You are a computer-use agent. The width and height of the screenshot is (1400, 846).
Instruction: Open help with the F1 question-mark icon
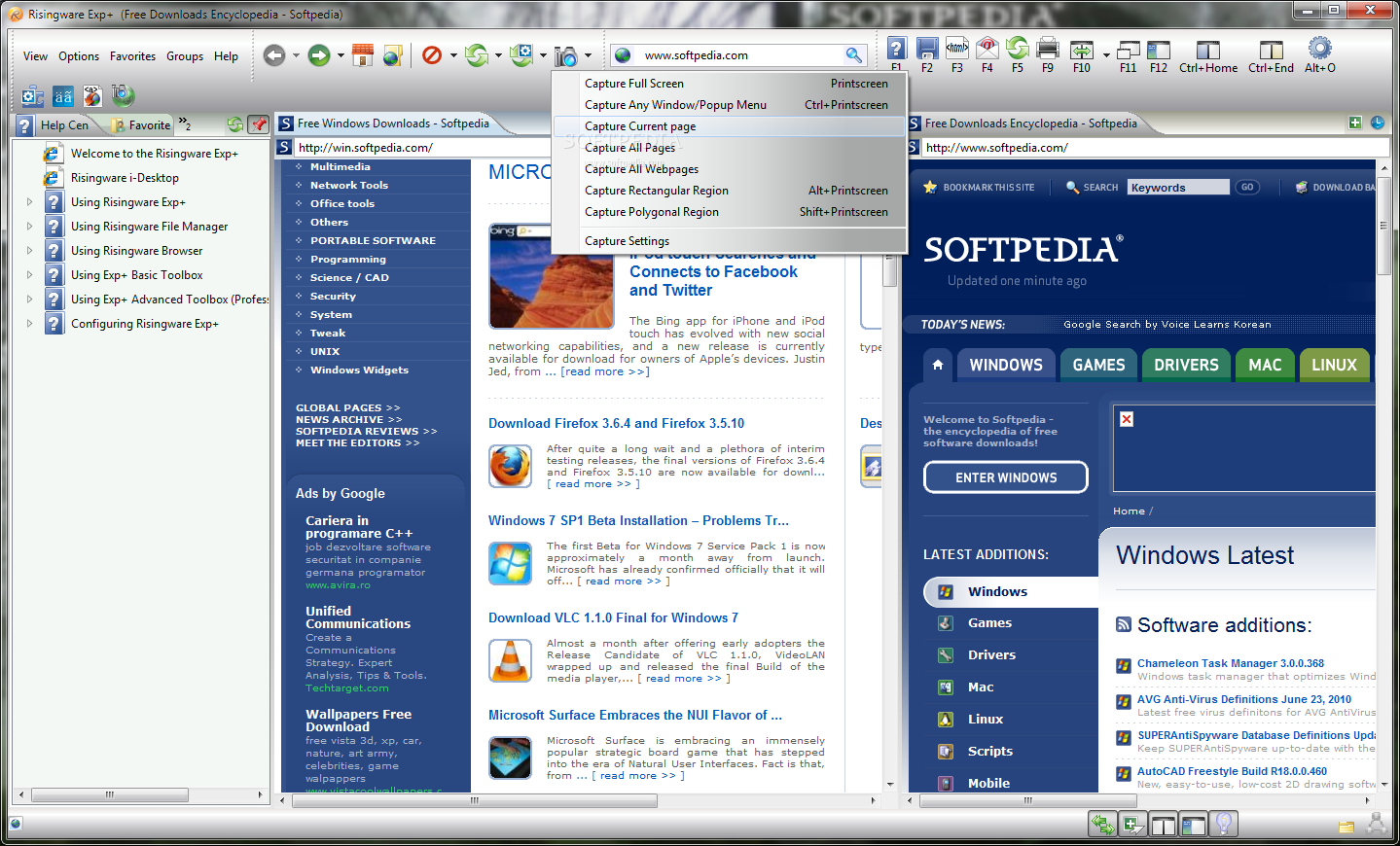897,48
